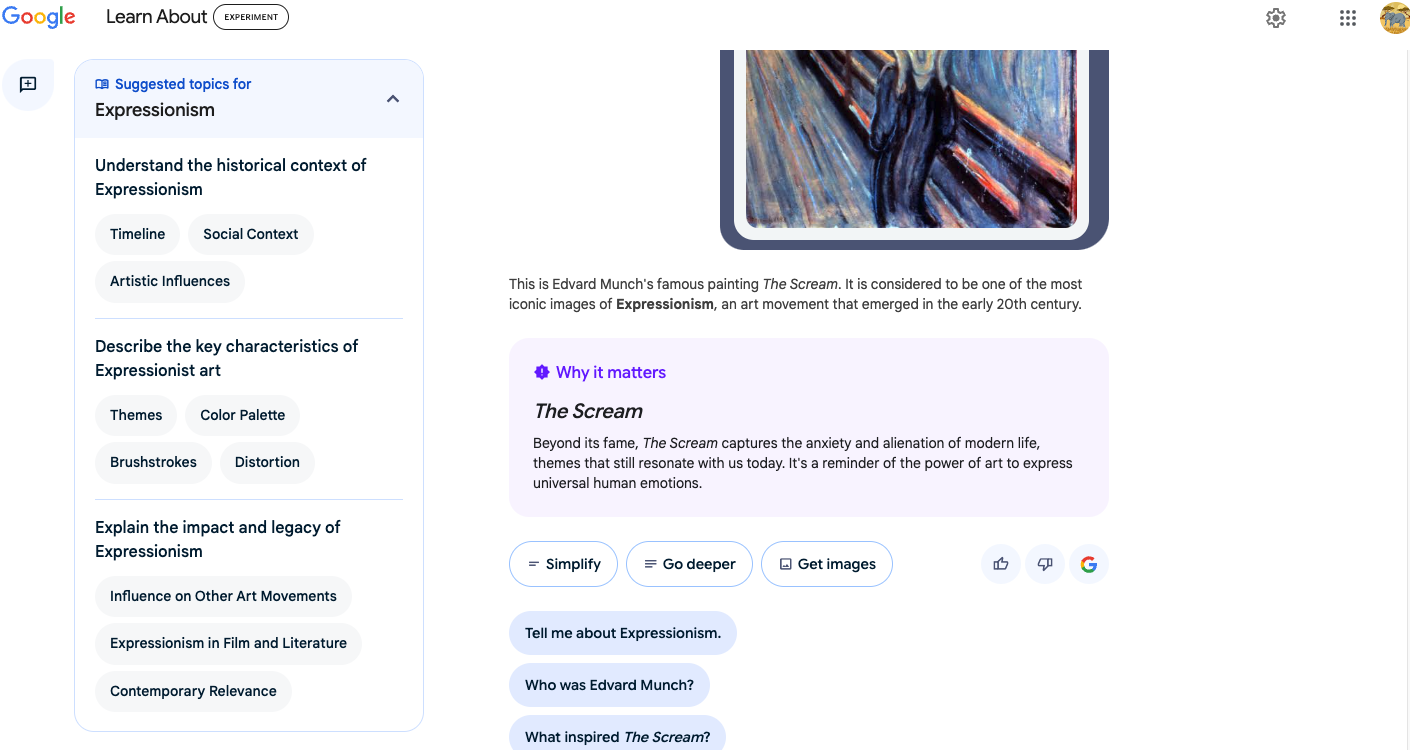
Task: Select the Distortion topic chip
Action: (x=267, y=461)
